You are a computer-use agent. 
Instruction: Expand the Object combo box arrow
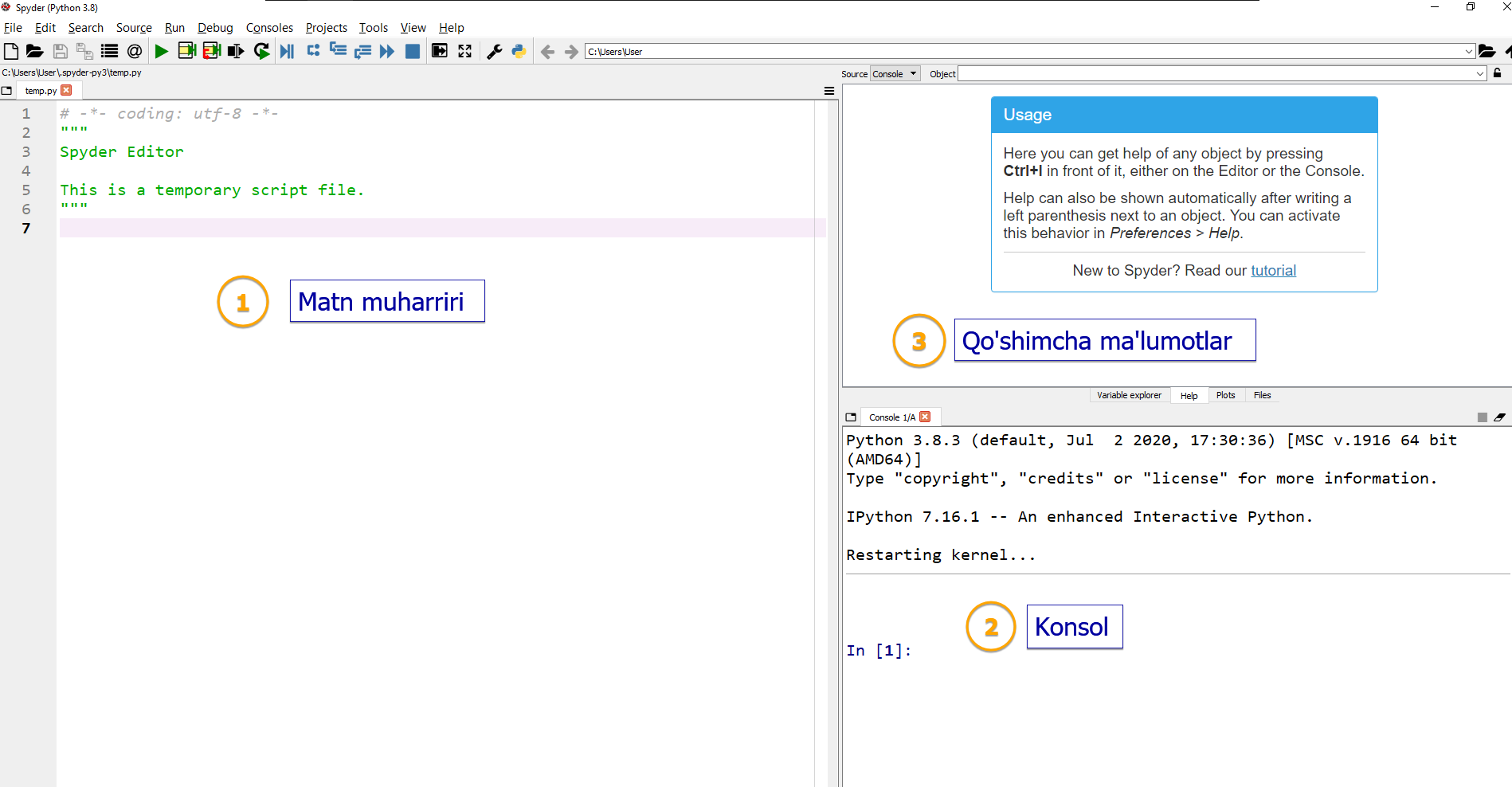coord(1480,74)
